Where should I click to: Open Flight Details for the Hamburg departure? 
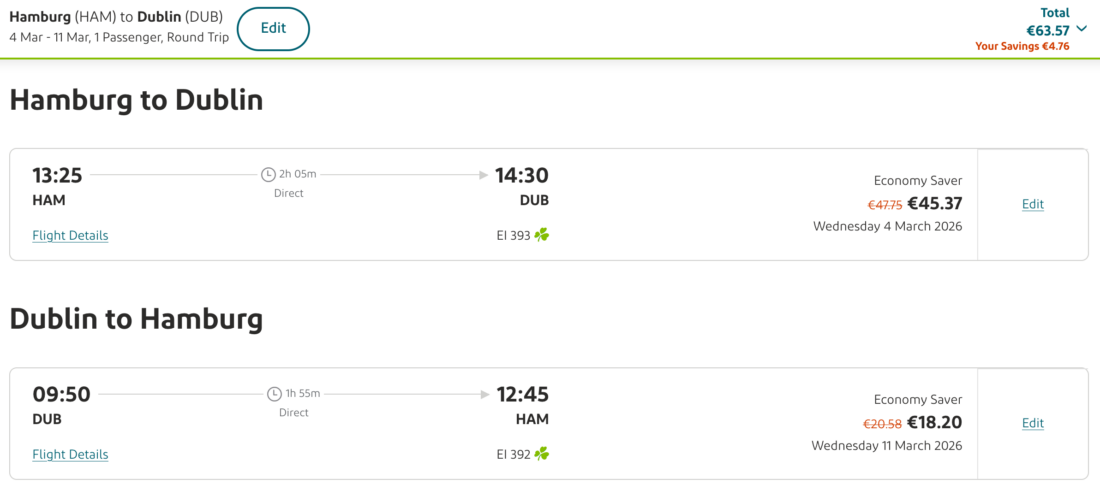pos(70,236)
